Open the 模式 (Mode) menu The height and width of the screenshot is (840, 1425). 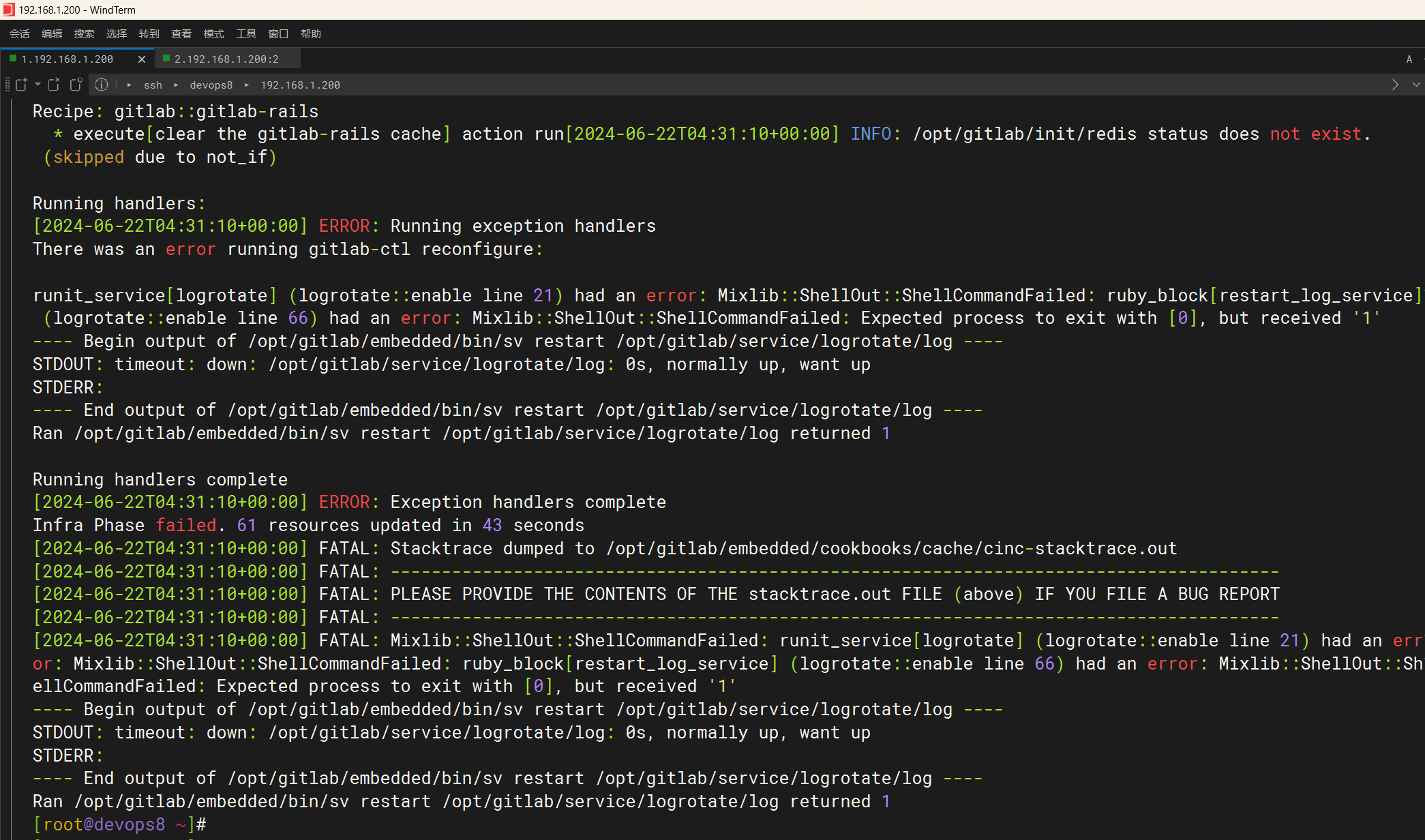click(213, 34)
